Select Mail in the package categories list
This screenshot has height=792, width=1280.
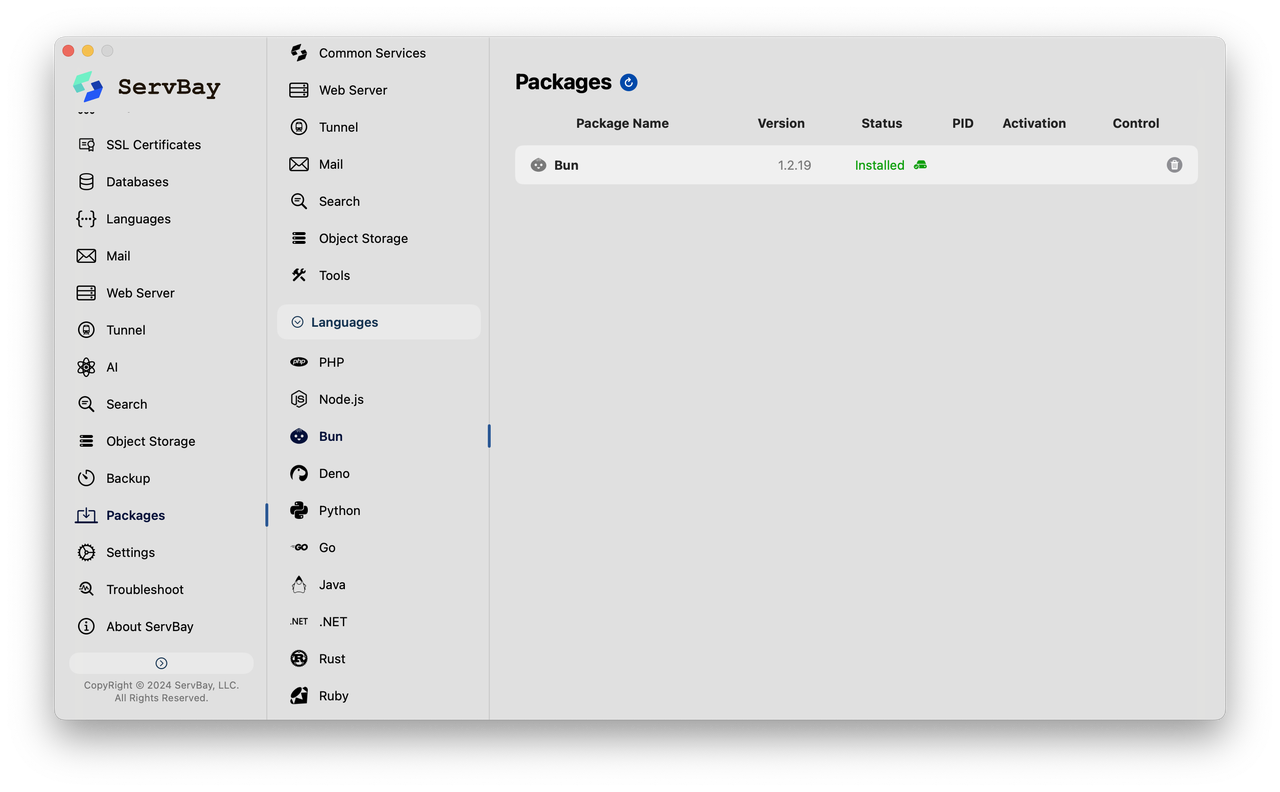click(x=331, y=164)
